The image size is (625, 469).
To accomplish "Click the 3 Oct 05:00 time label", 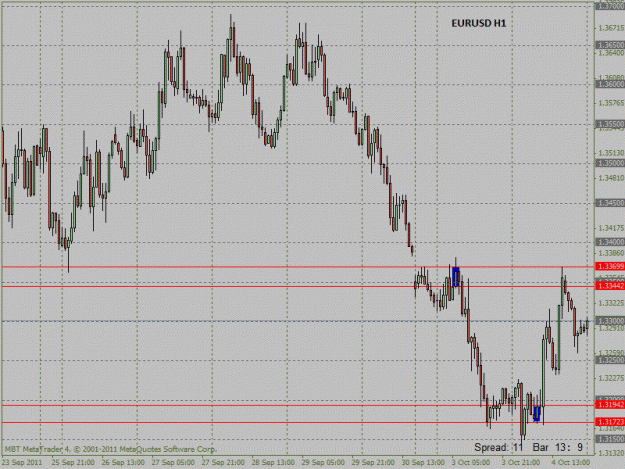I will (x=471, y=463).
